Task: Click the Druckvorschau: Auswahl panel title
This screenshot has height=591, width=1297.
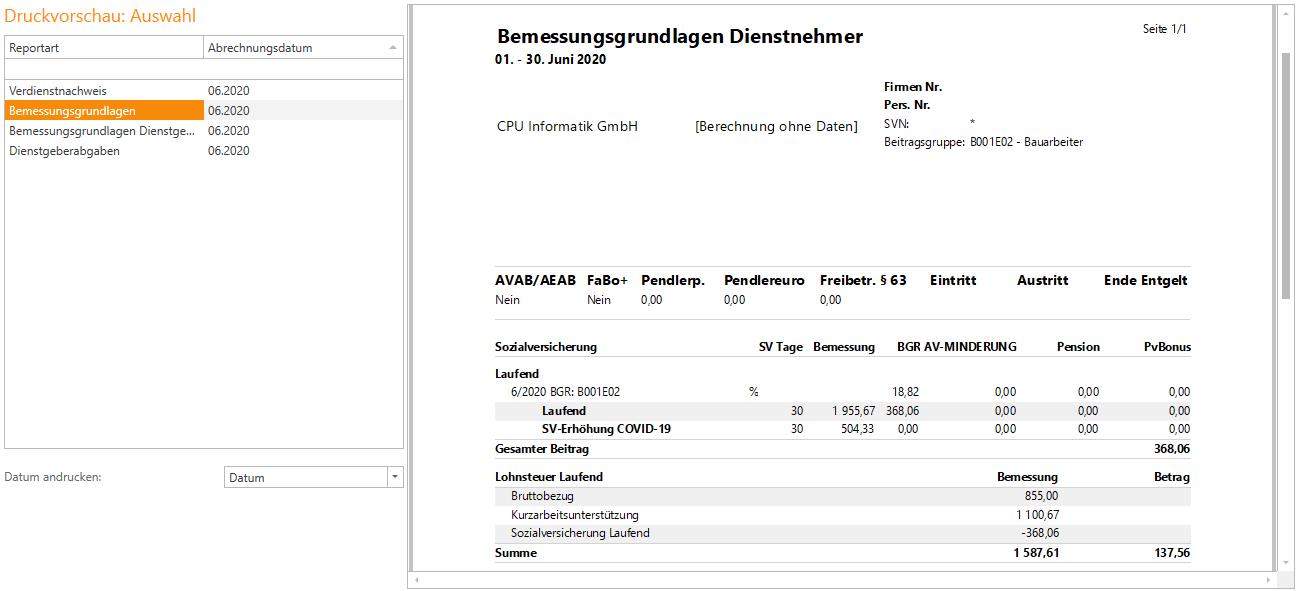Action: coord(100,16)
